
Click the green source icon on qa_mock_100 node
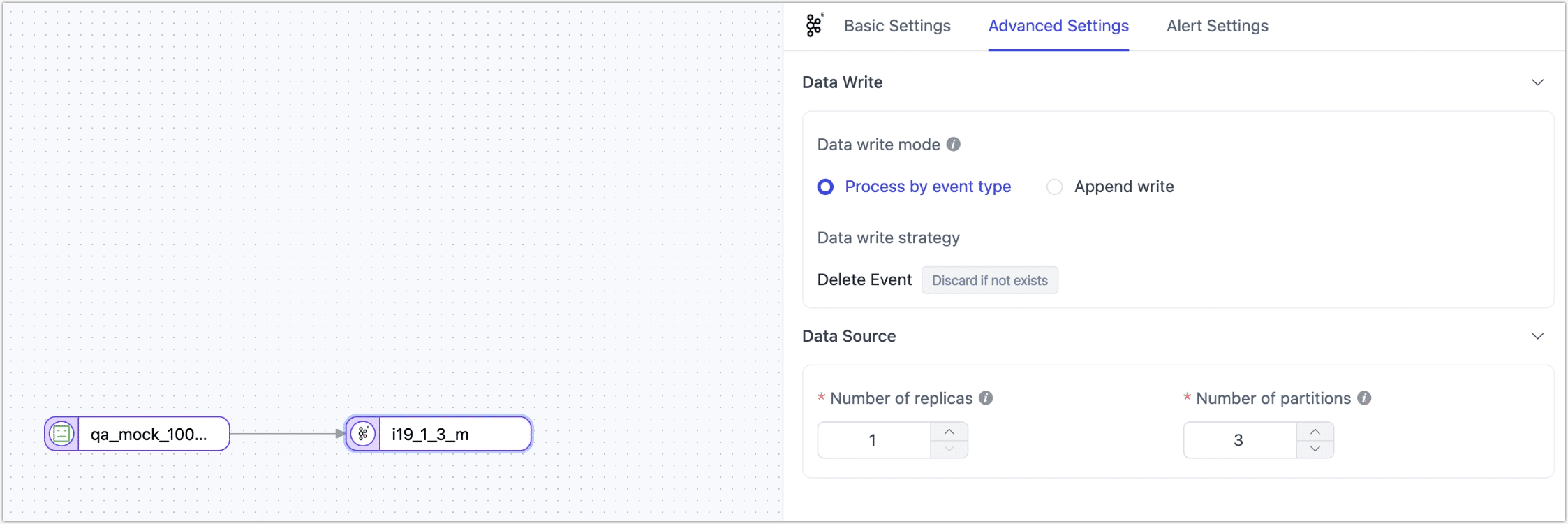click(62, 433)
